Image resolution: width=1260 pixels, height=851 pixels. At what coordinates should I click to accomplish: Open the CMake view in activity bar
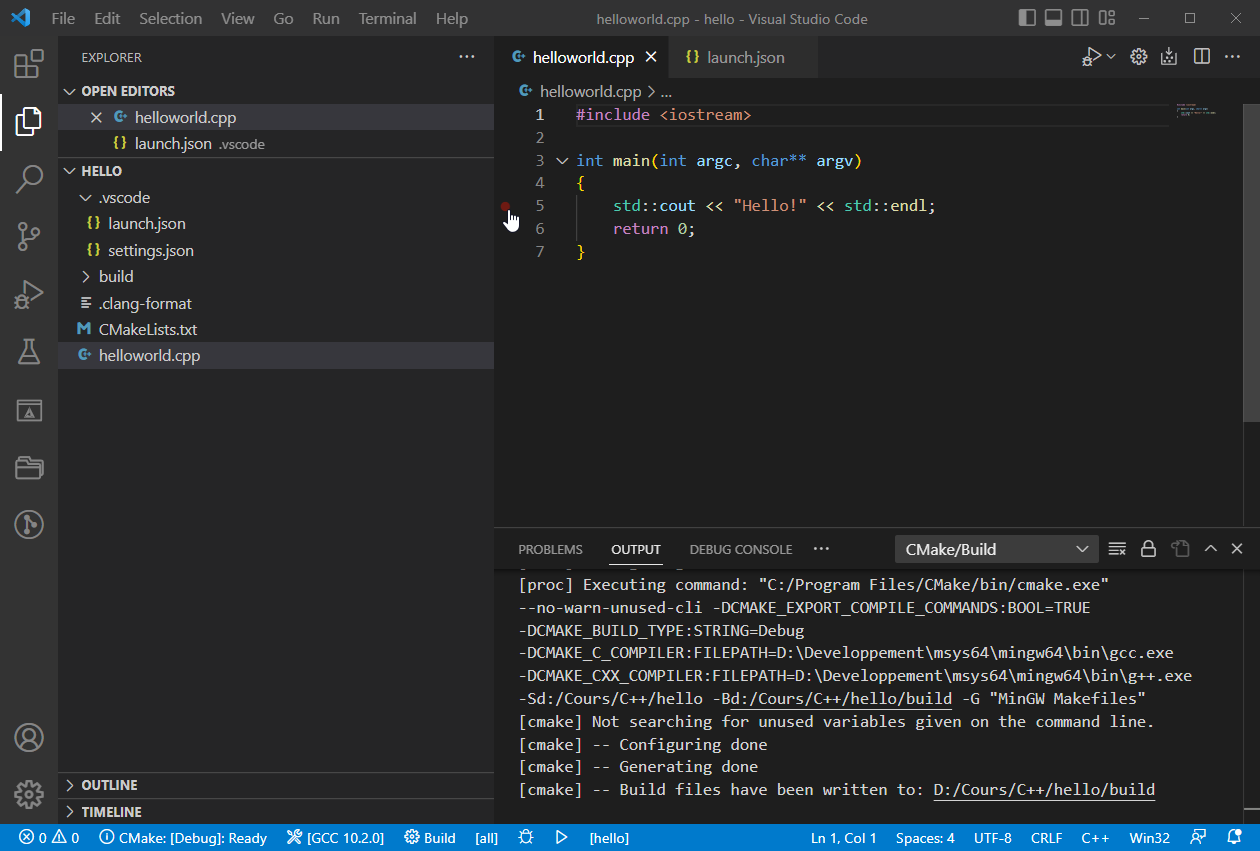(28, 409)
